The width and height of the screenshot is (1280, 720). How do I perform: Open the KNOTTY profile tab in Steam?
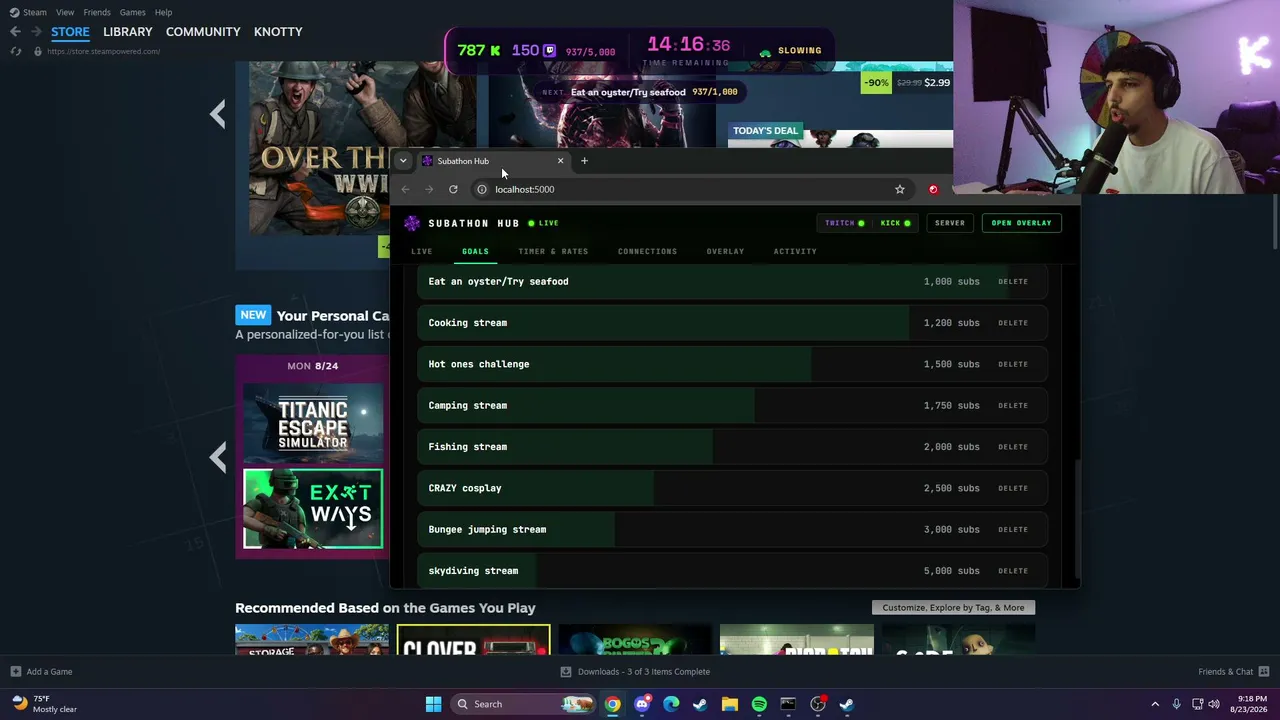coord(278,32)
